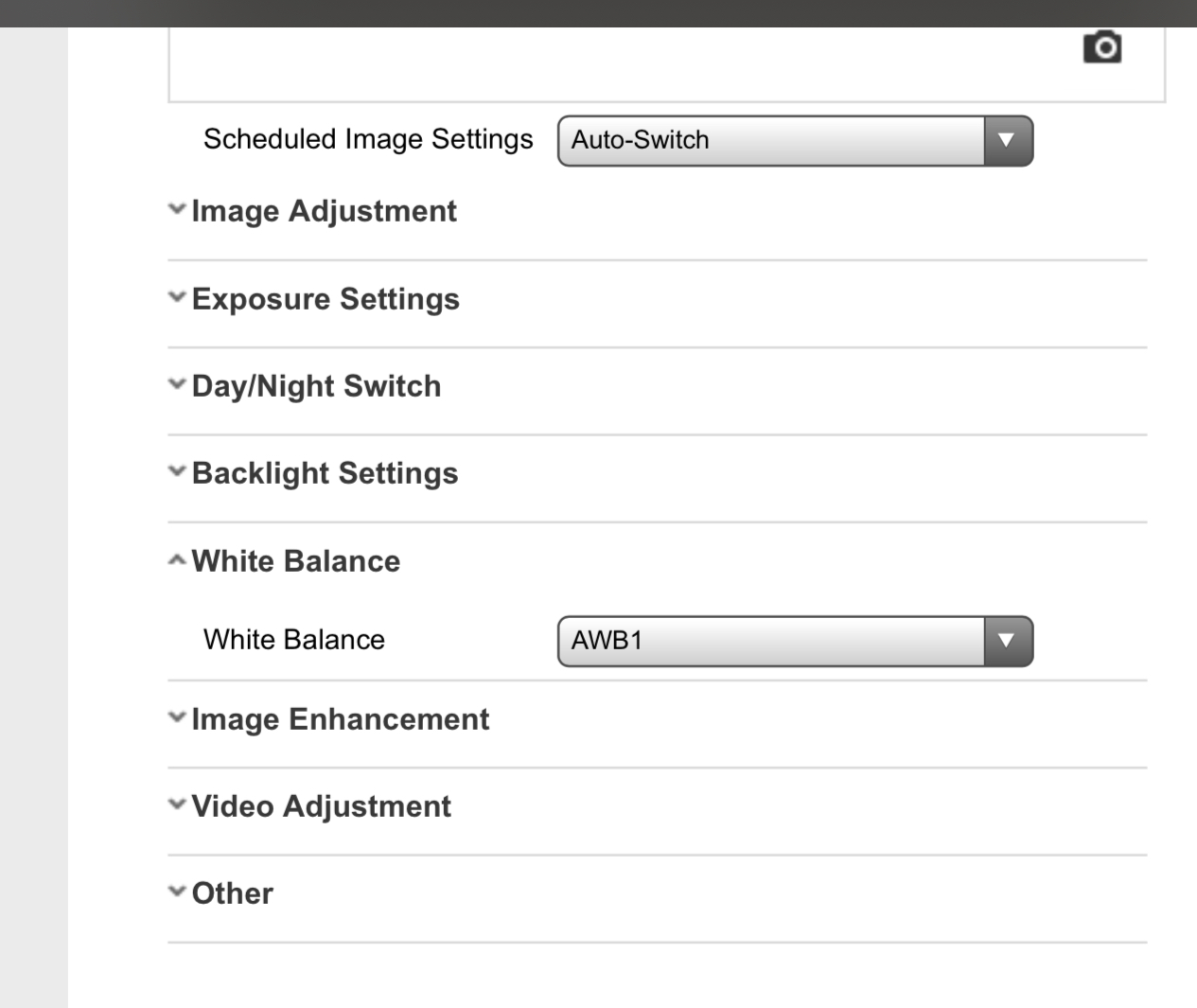This screenshot has width=1197, height=1008.
Task: Expand the Image Adjustment section
Action: tap(324, 211)
